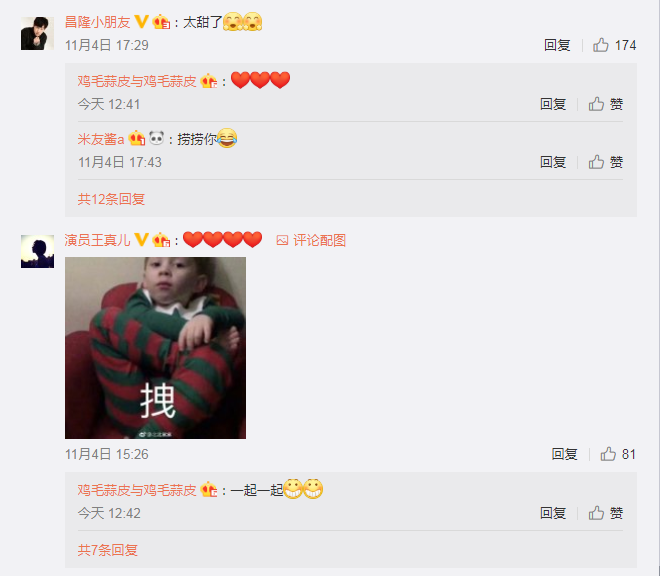Viewport: 660px width, 576px height.
Task: Open 鸡毛蒜皮与鸡毛蒜皮's profile from the hearts reply
Action: [x=137, y=81]
